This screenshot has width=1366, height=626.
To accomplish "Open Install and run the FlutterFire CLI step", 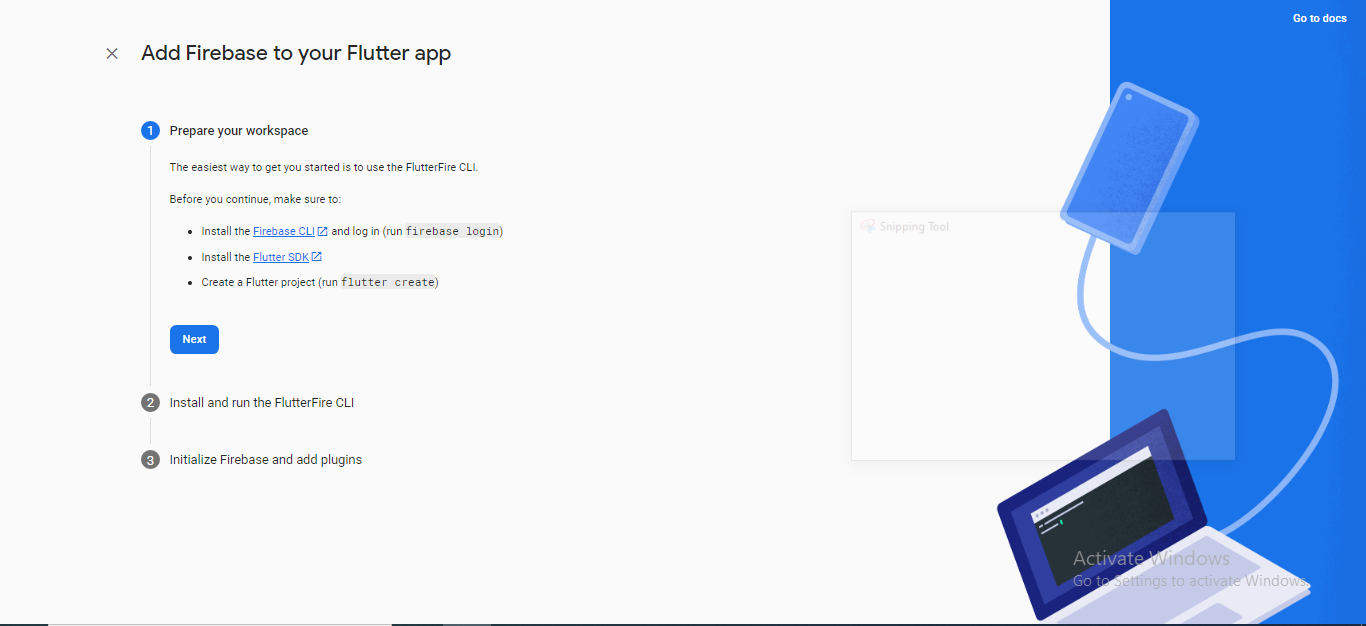I will [262, 403].
